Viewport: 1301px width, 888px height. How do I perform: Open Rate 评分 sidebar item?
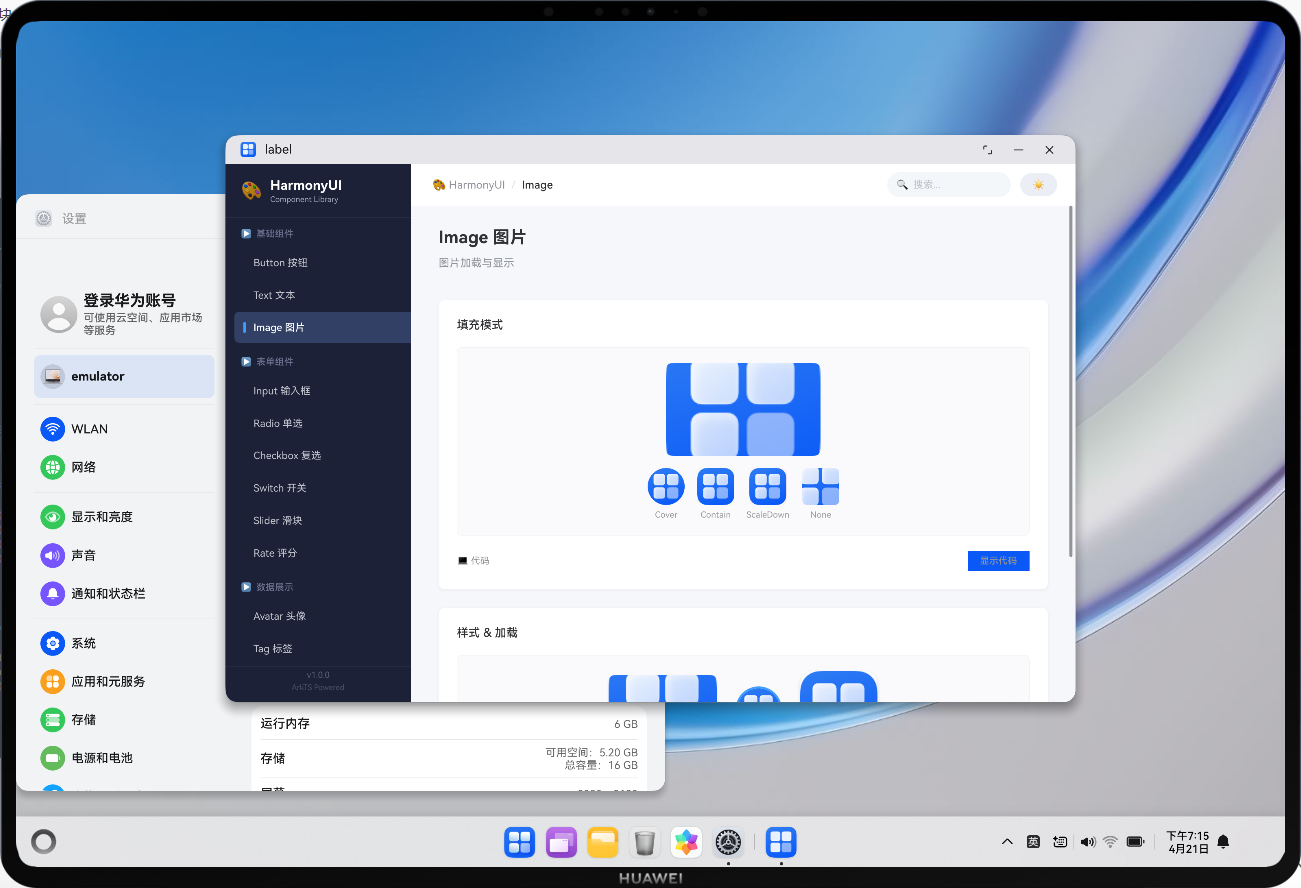point(322,553)
